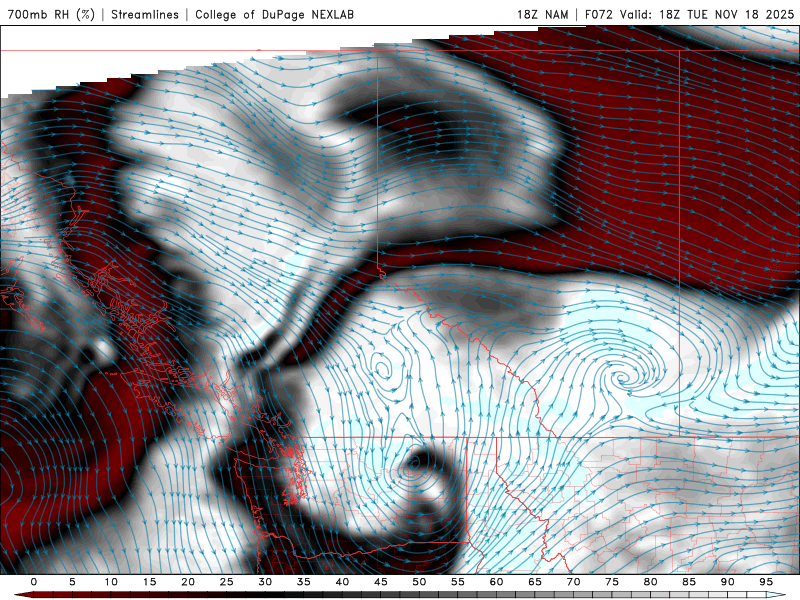Screen dimensions: 800x600
Task: Click the colorbar label '45'
Action: point(381,582)
